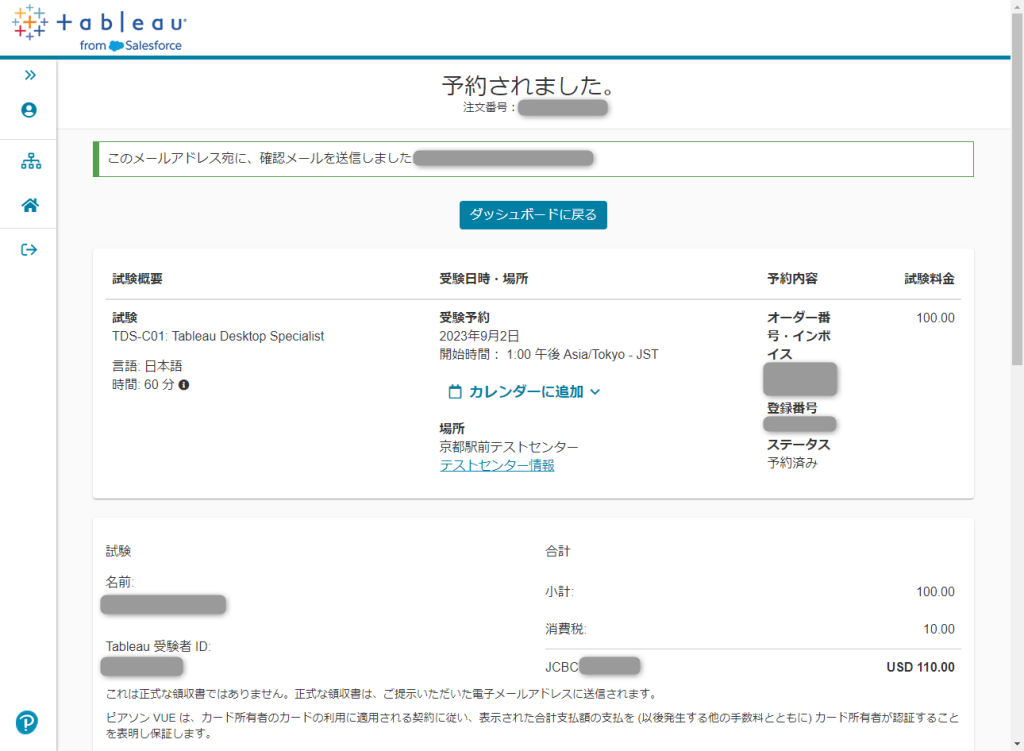1024x751 pixels.
Task: Click the info icon beside 時間: 60 分
Action: [x=184, y=385]
